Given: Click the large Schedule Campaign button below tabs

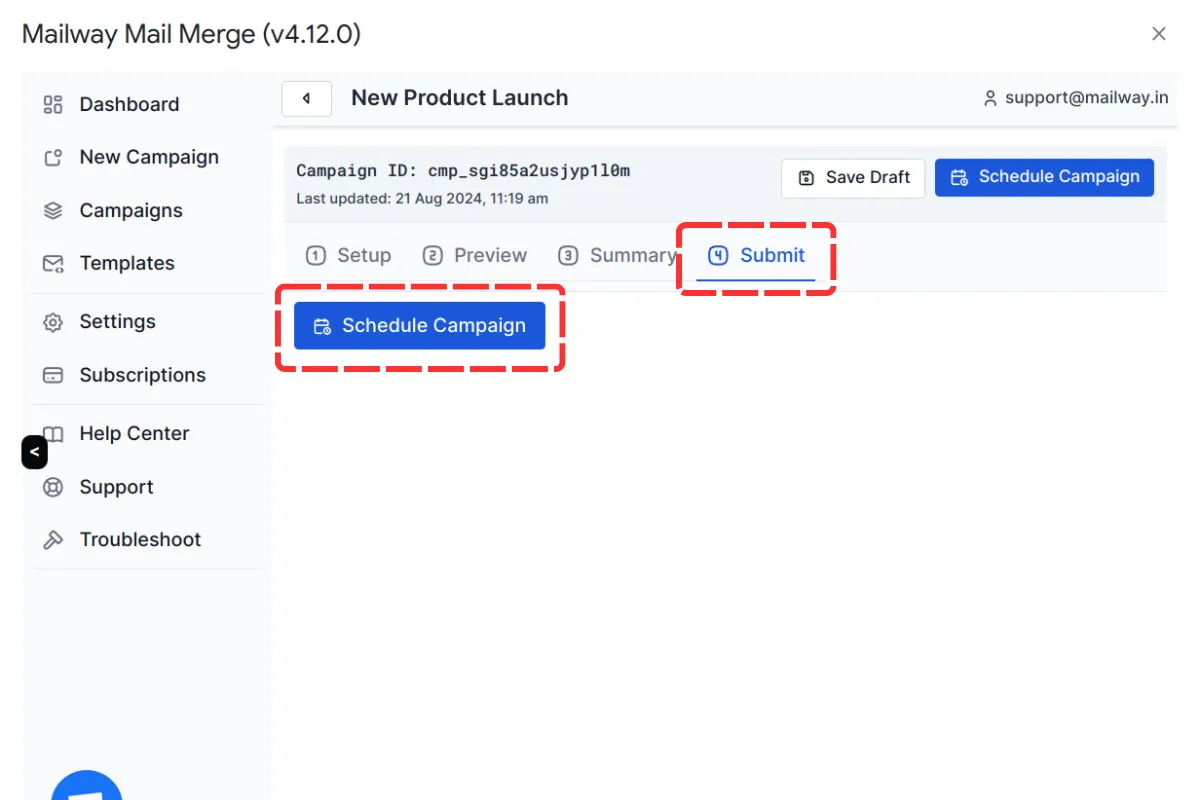Looking at the screenshot, I should pyautogui.click(x=419, y=326).
